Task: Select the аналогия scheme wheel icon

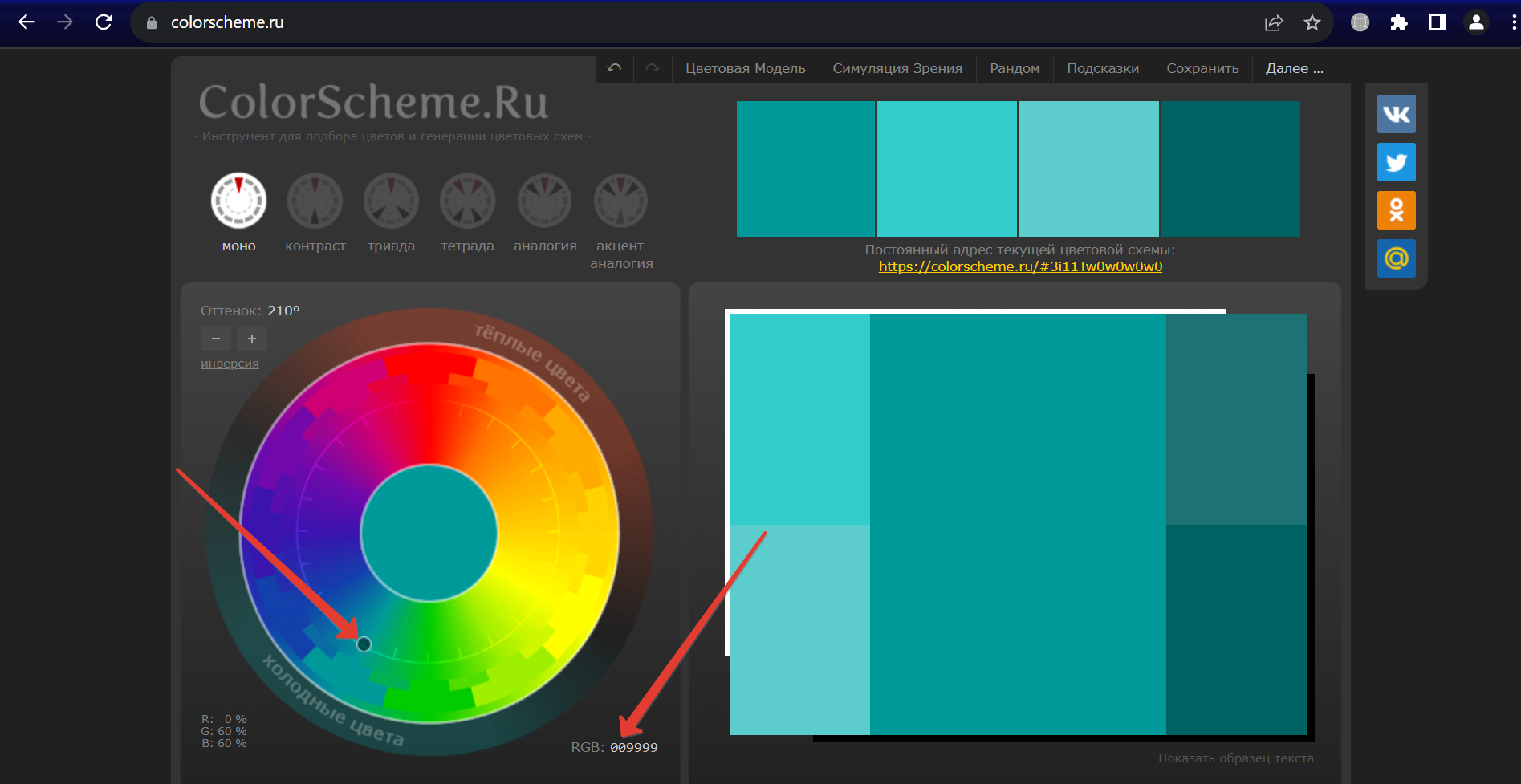Action: [544, 201]
